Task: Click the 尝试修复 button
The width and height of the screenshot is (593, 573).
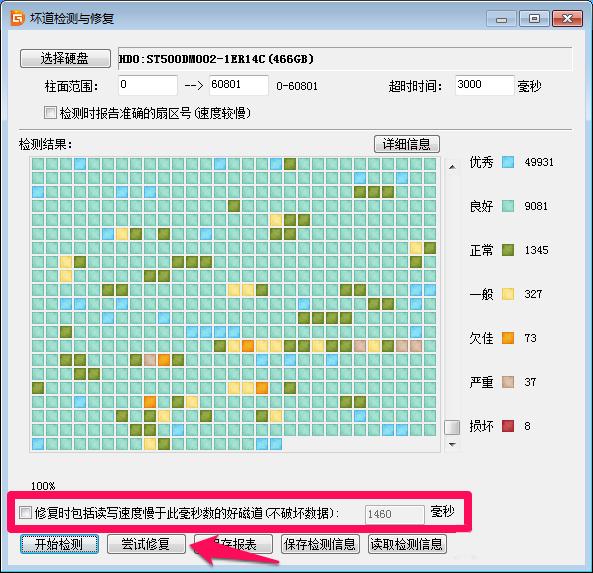Action: point(146,544)
